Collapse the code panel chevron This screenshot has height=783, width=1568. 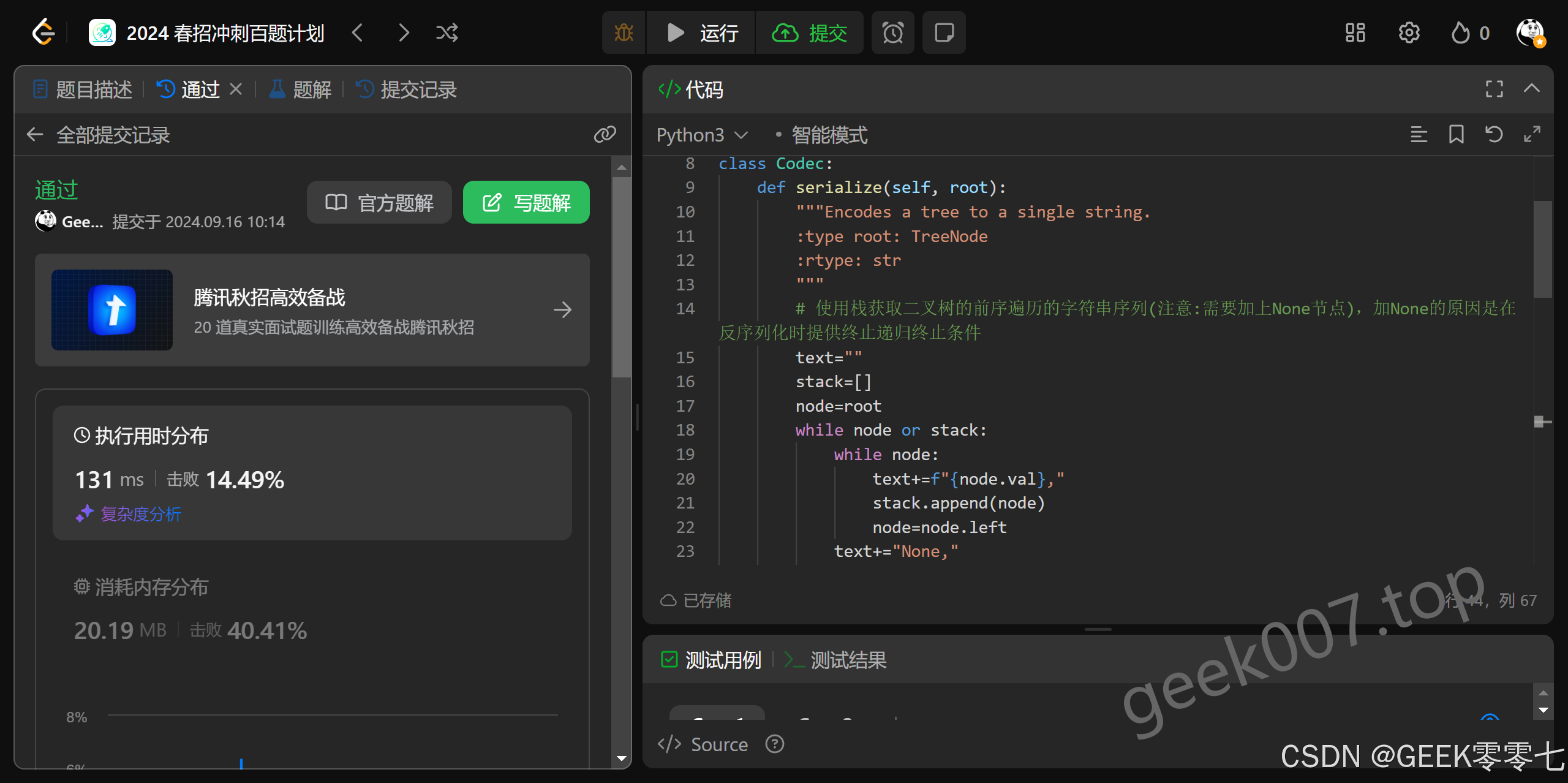[x=1531, y=89]
